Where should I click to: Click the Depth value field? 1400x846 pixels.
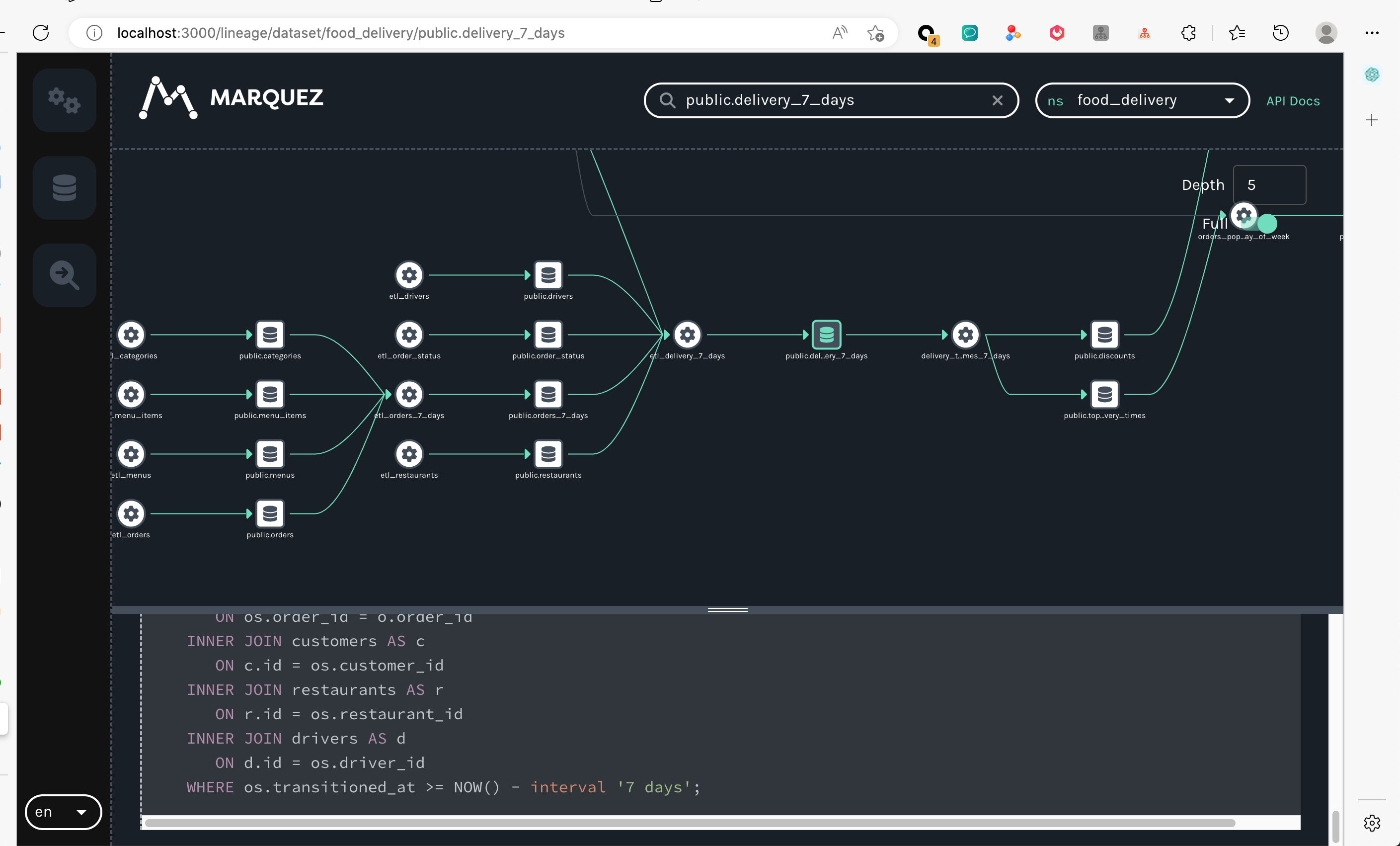[x=1269, y=185]
